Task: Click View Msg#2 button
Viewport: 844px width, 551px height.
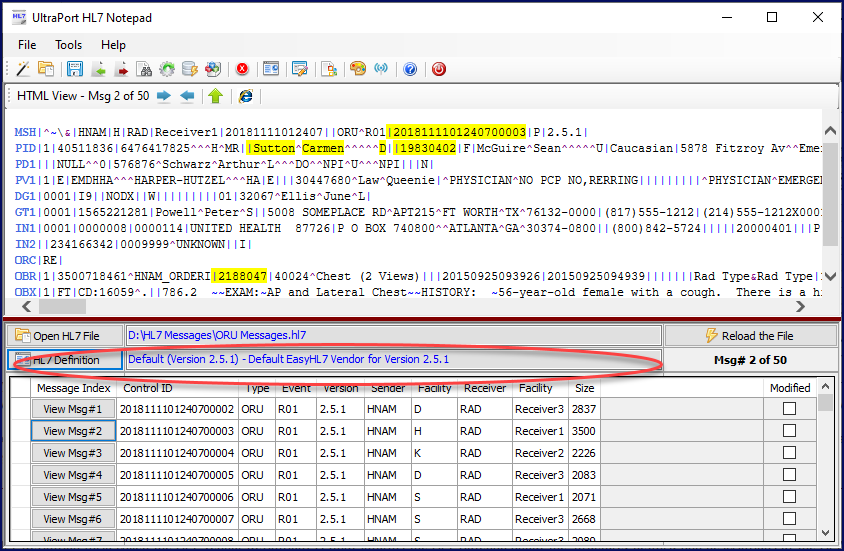Action: [x=73, y=431]
